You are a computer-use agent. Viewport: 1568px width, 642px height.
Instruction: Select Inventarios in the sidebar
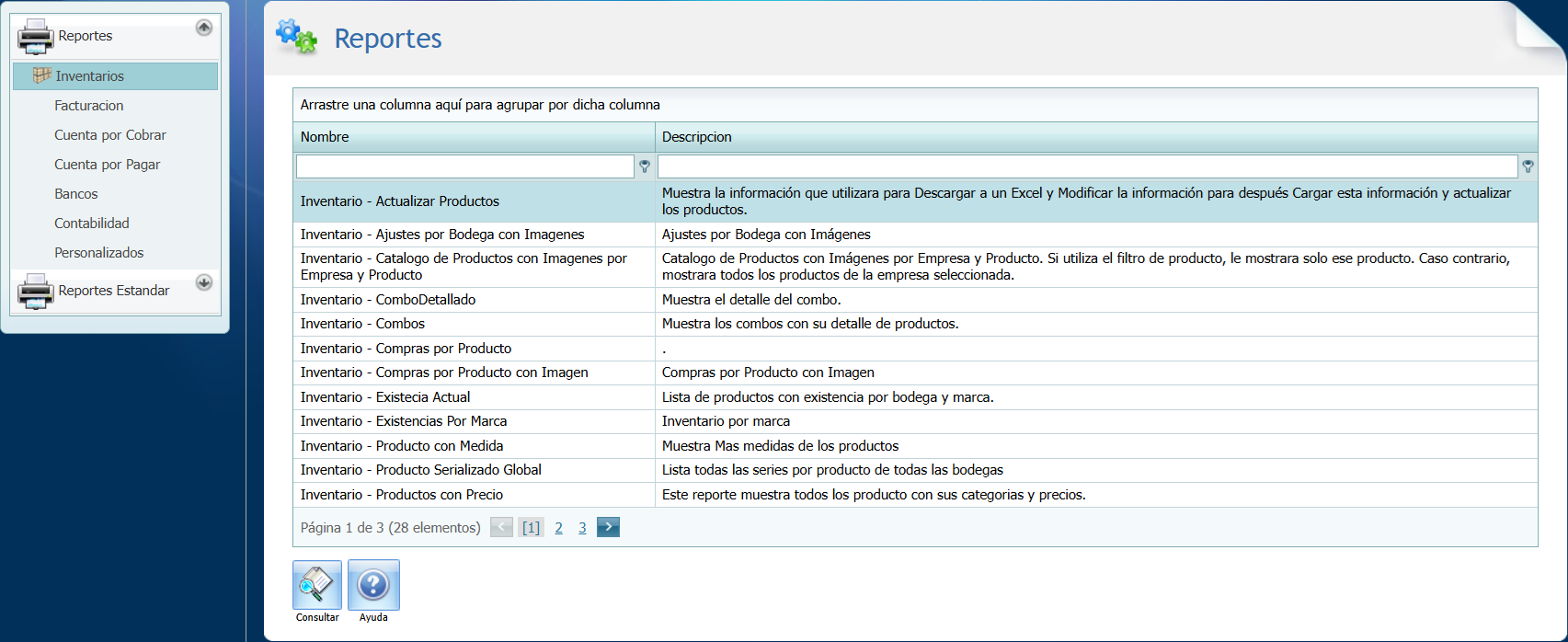(x=116, y=76)
